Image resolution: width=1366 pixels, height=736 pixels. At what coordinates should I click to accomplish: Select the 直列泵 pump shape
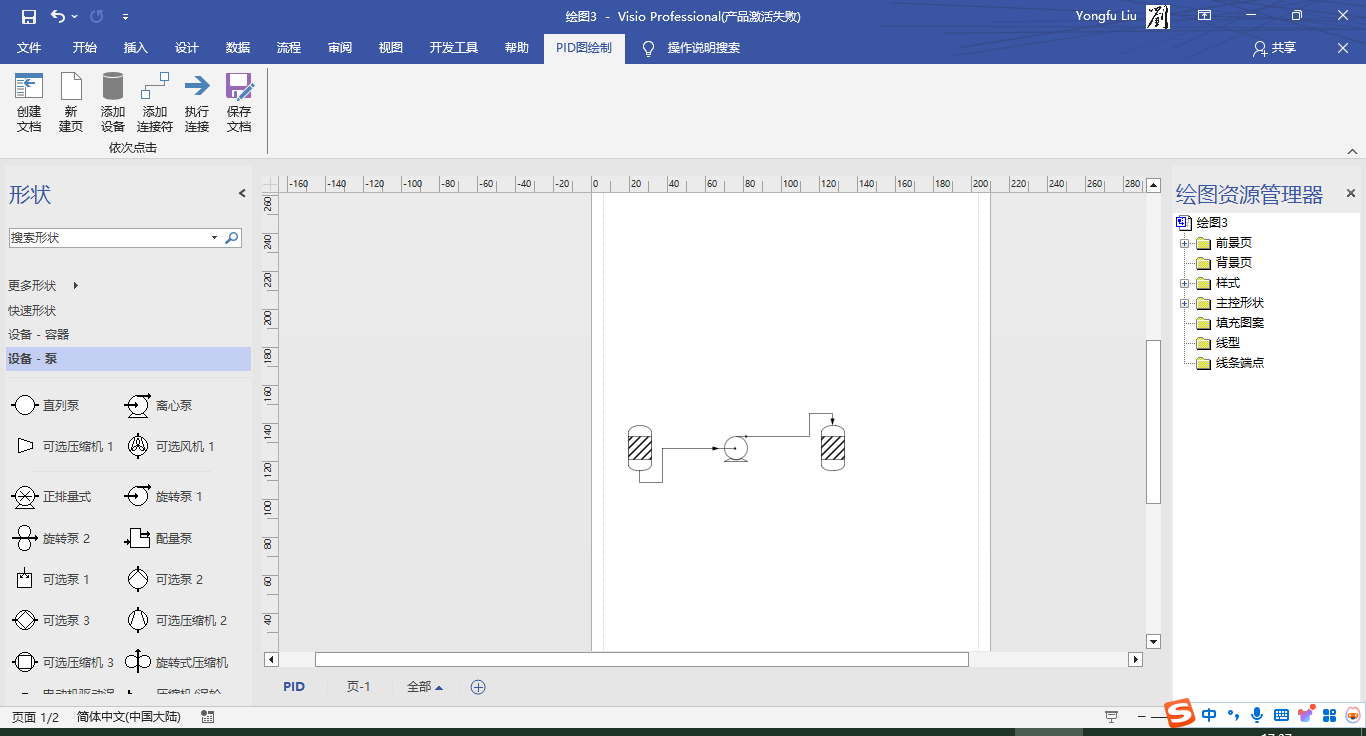[x=46, y=405]
